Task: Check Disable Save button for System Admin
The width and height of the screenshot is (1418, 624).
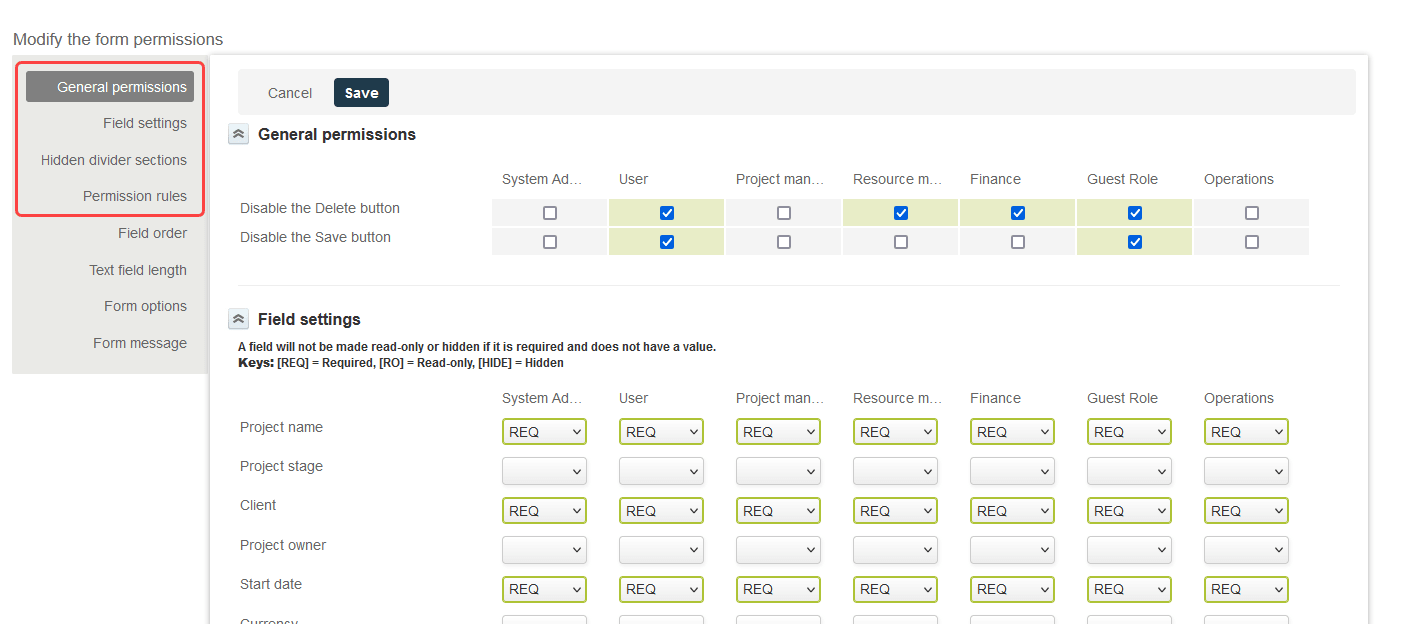Action: click(550, 242)
